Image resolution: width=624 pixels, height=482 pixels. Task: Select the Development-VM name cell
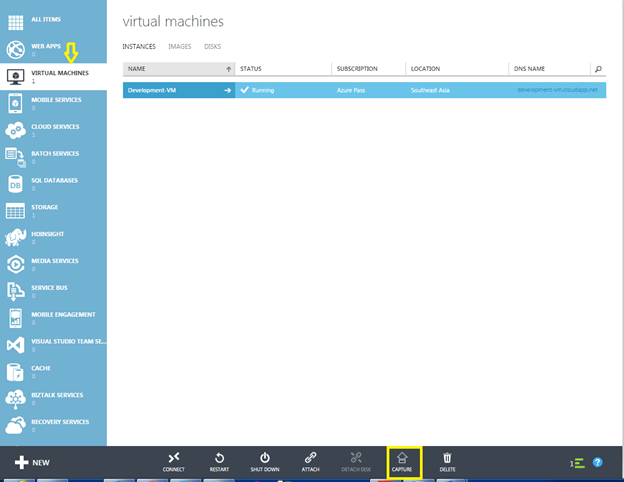point(179,90)
